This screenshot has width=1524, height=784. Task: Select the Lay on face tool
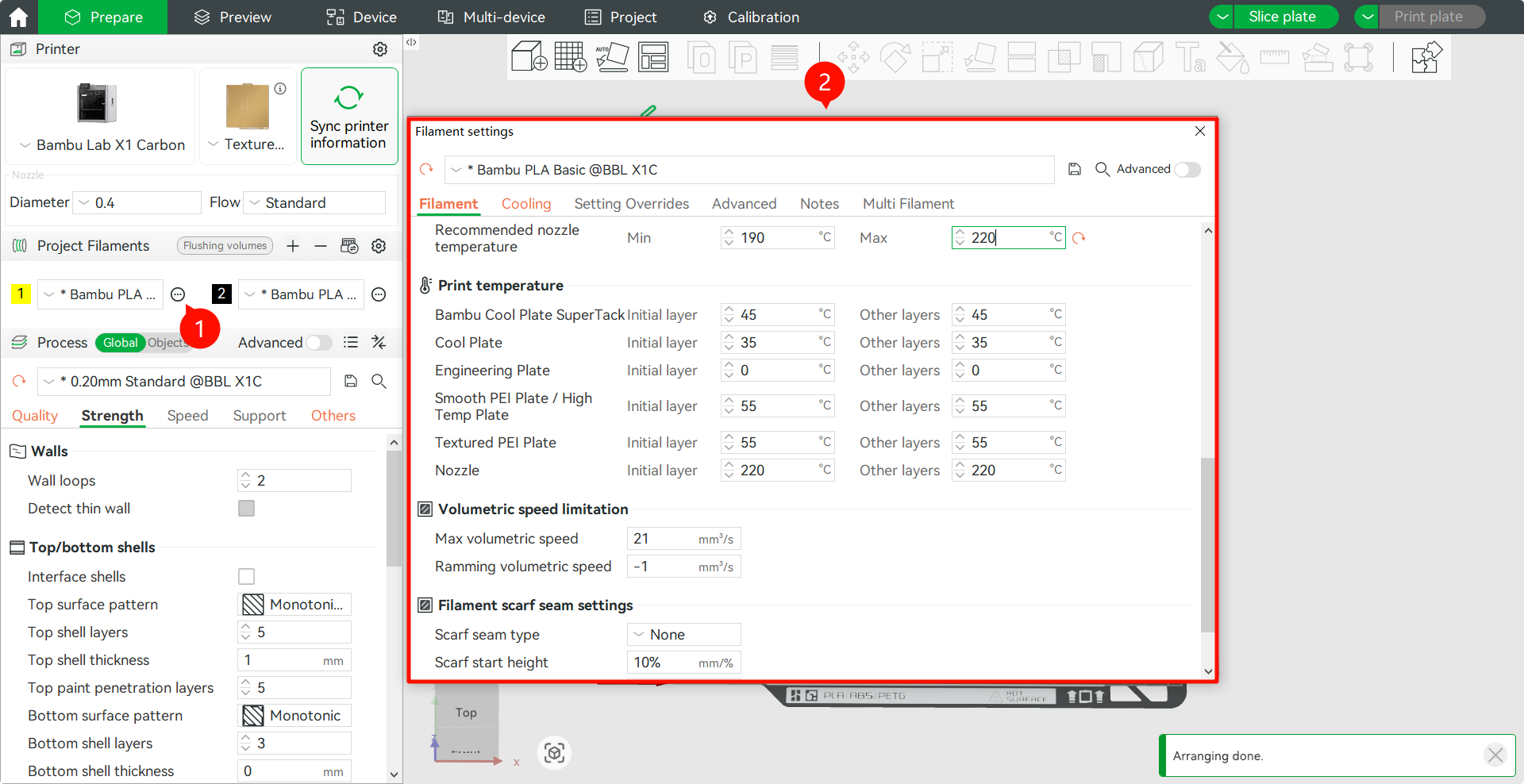tap(979, 57)
